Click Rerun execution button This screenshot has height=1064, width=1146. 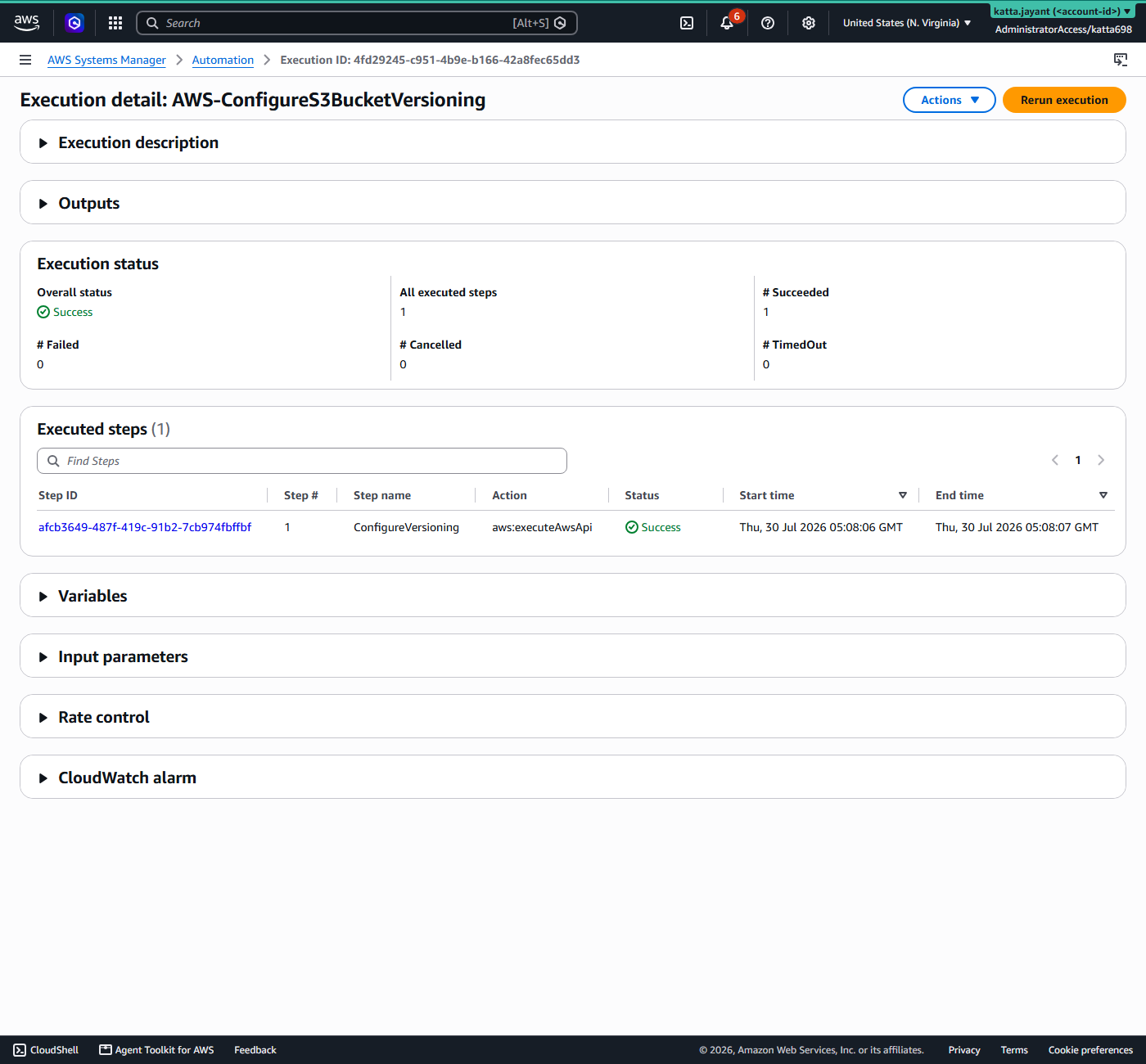coord(1064,100)
